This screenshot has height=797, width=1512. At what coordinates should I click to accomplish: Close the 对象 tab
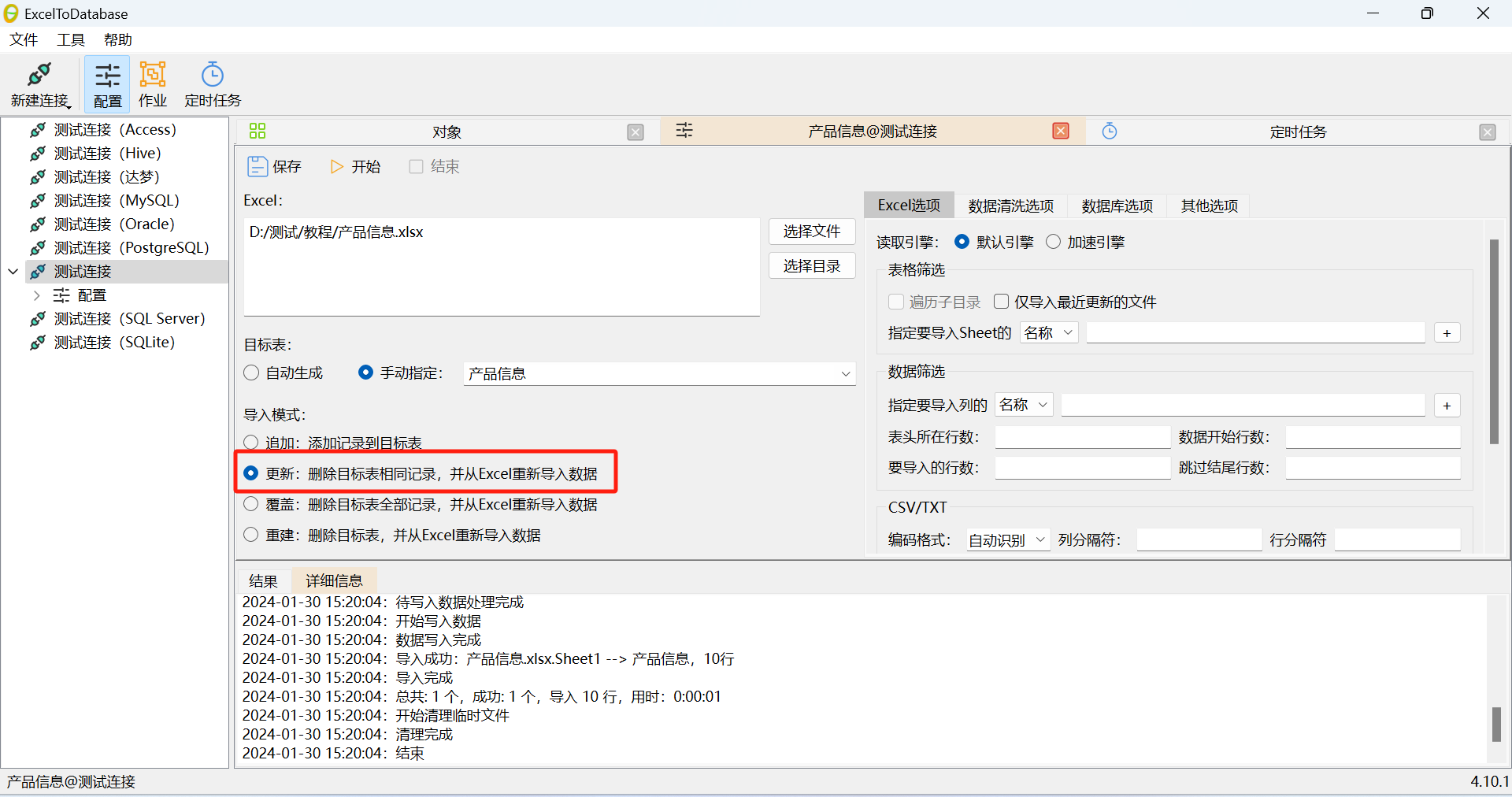(x=636, y=132)
